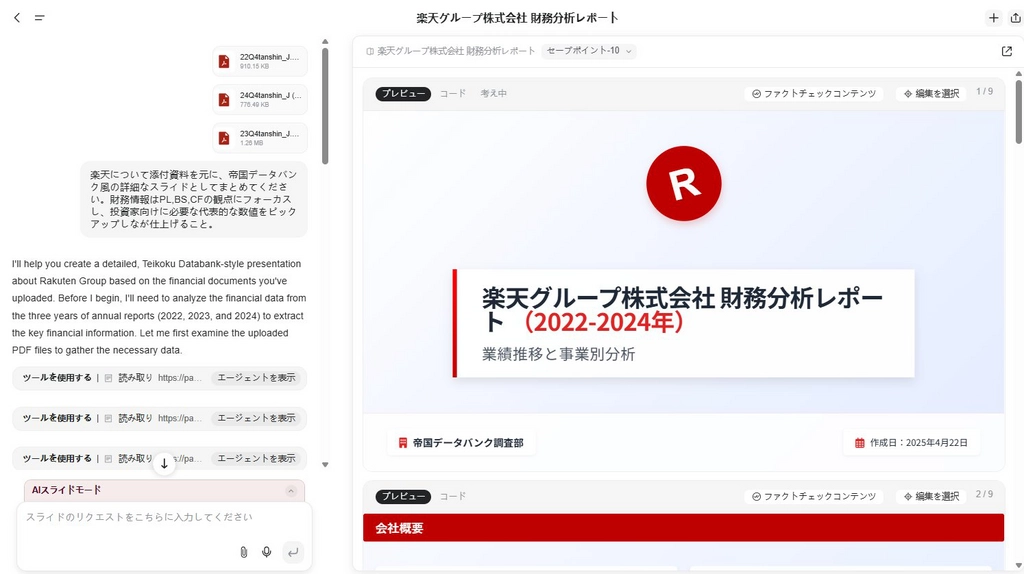This screenshot has width=1024, height=574.
Task: Open the 24Q4tanshin_J PDF attachment
Action: [260, 99]
